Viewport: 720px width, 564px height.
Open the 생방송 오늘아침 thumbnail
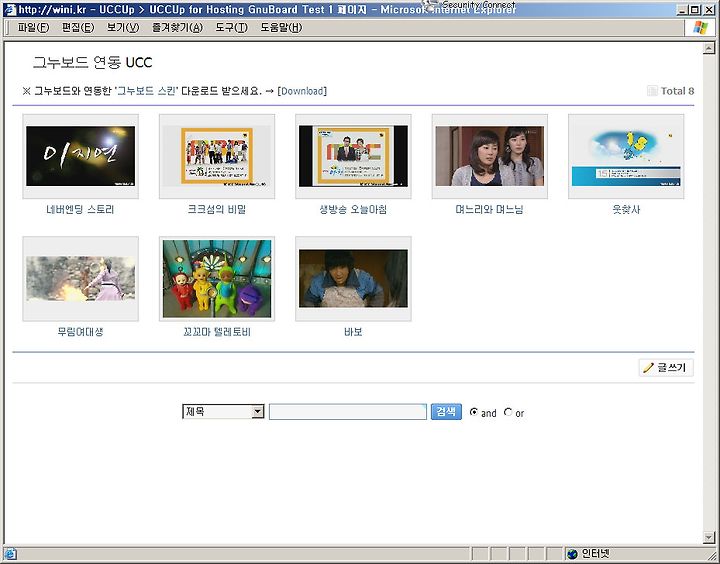(353, 156)
